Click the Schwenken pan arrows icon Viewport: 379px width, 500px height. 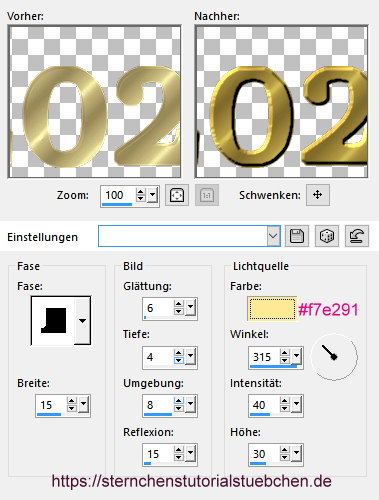coord(318,195)
